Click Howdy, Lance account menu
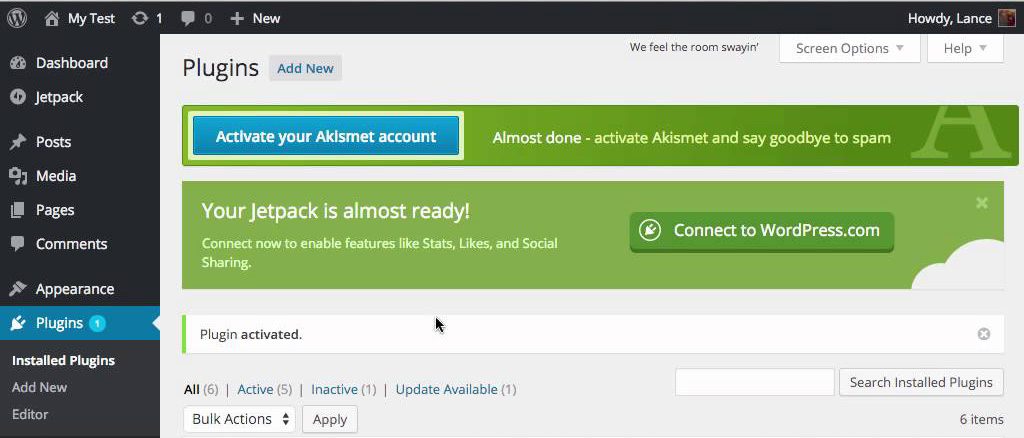This screenshot has width=1024, height=438. 950,18
